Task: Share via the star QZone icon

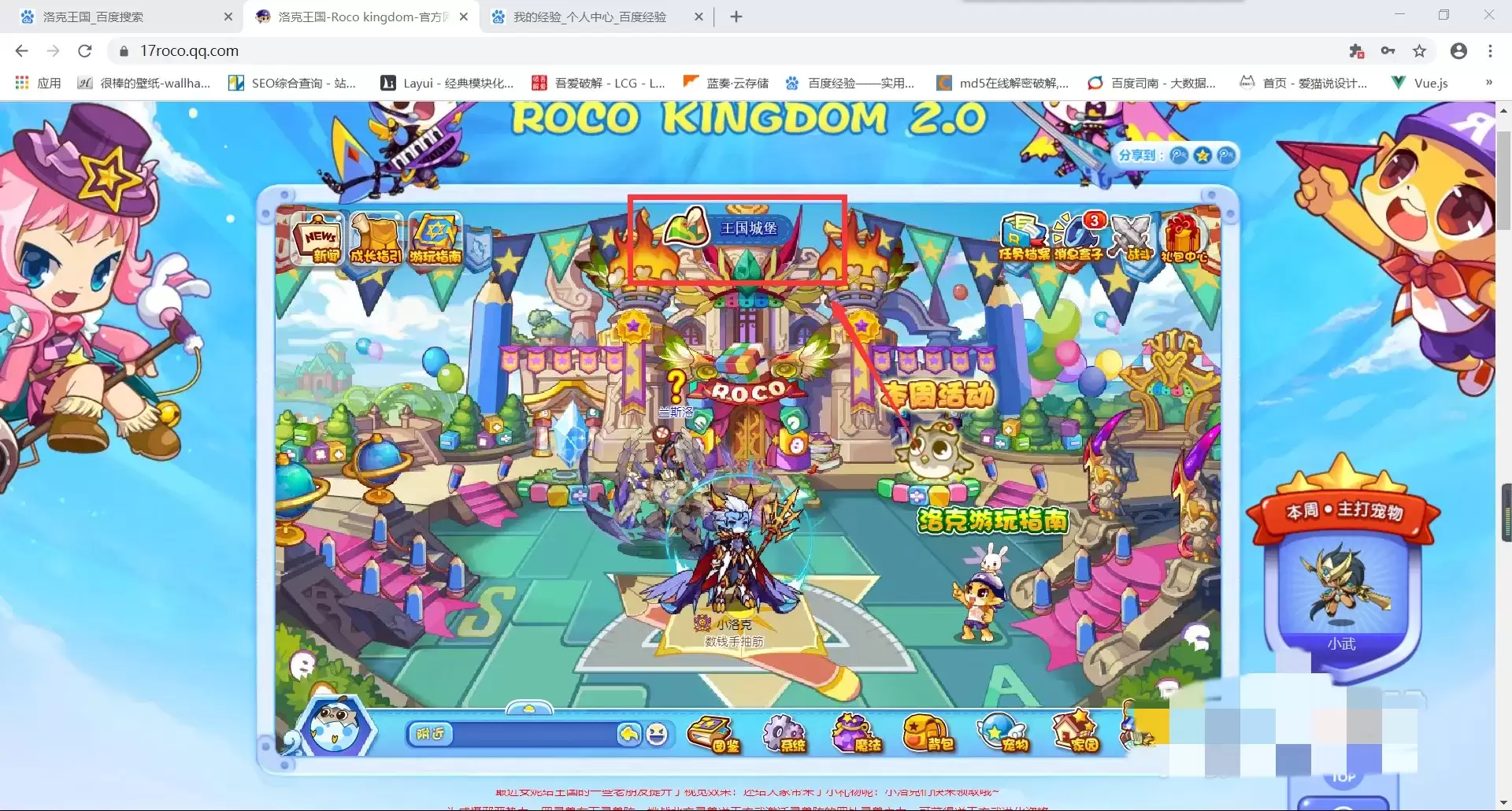Action: pyautogui.click(x=1203, y=155)
